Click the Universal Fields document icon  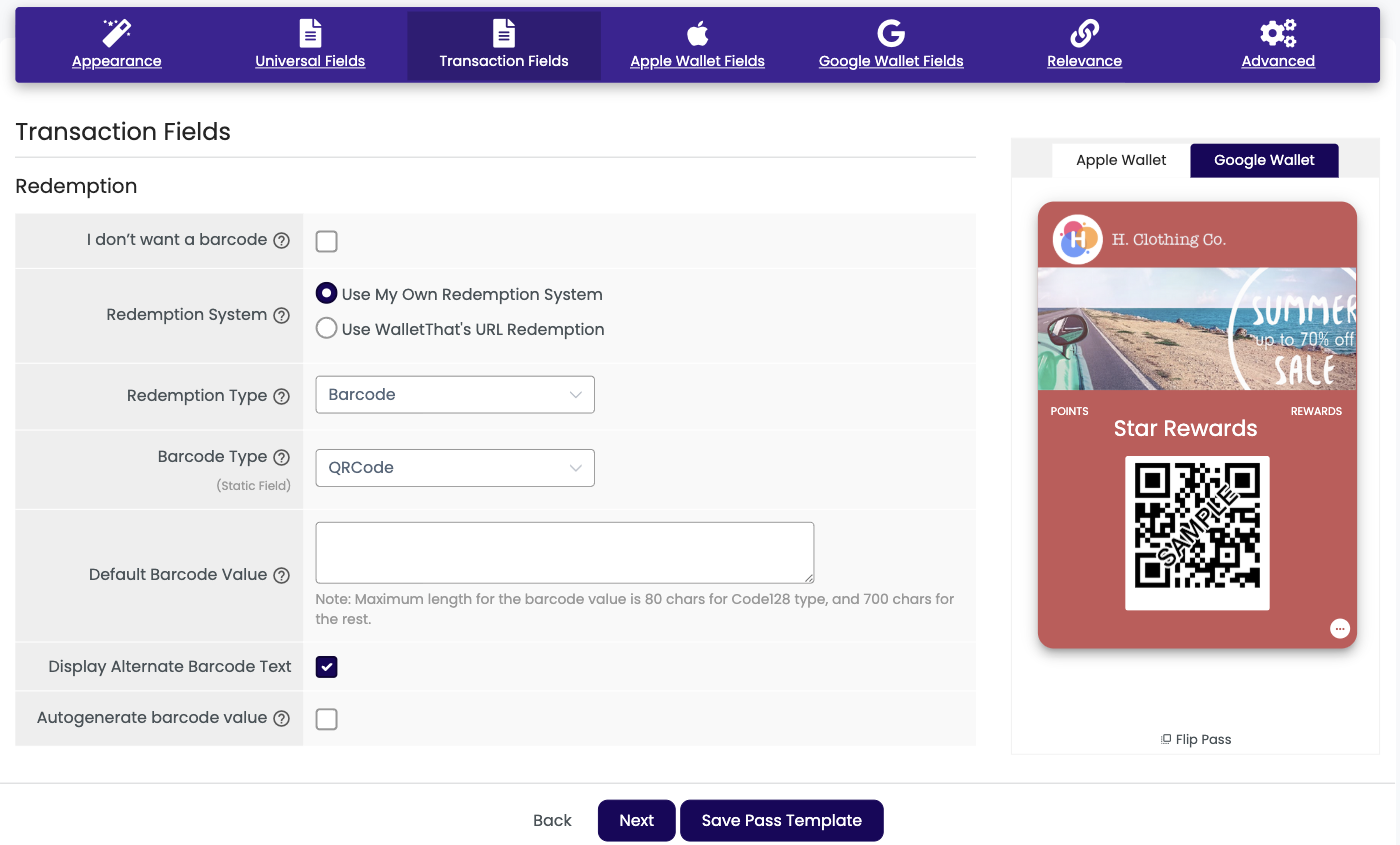tap(310, 33)
